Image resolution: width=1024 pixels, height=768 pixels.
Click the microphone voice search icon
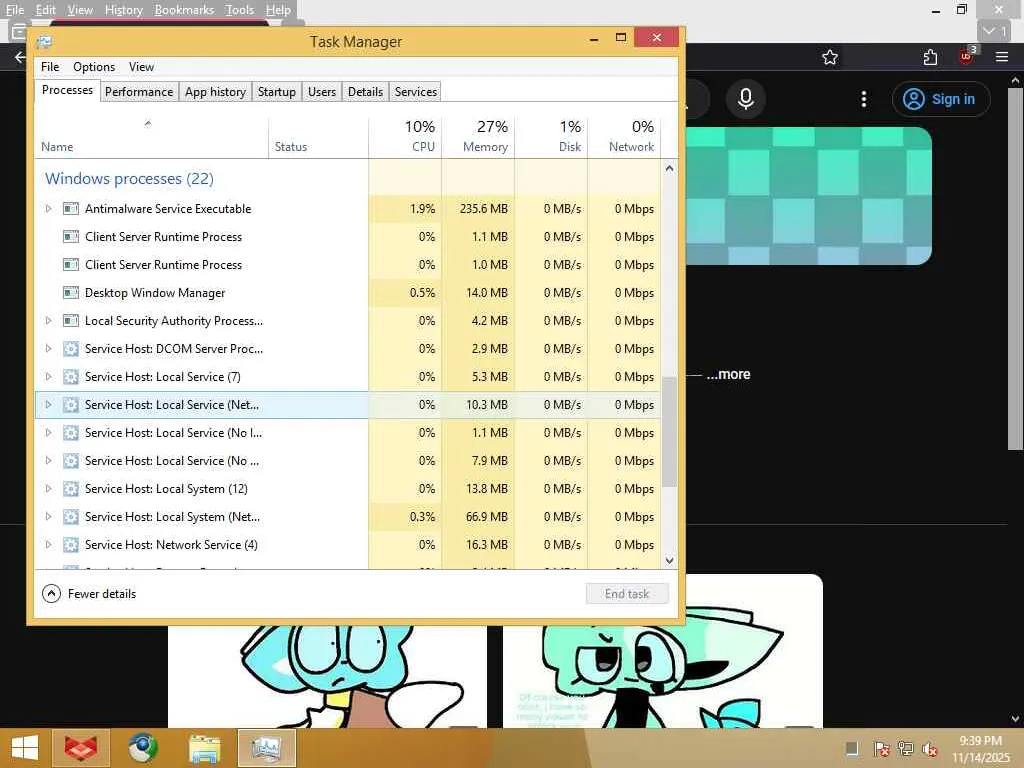pyautogui.click(x=746, y=99)
